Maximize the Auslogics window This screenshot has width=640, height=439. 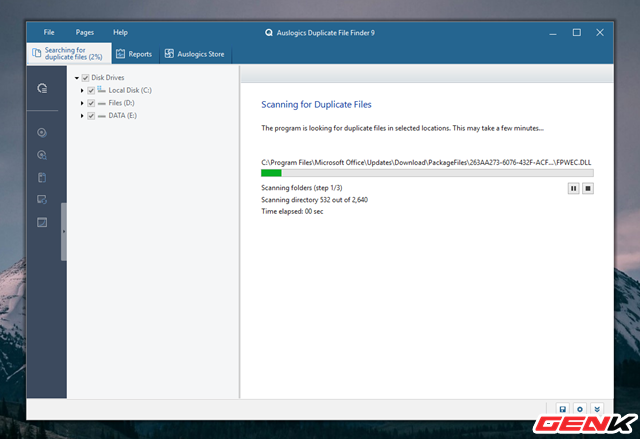tap(577, 33)
